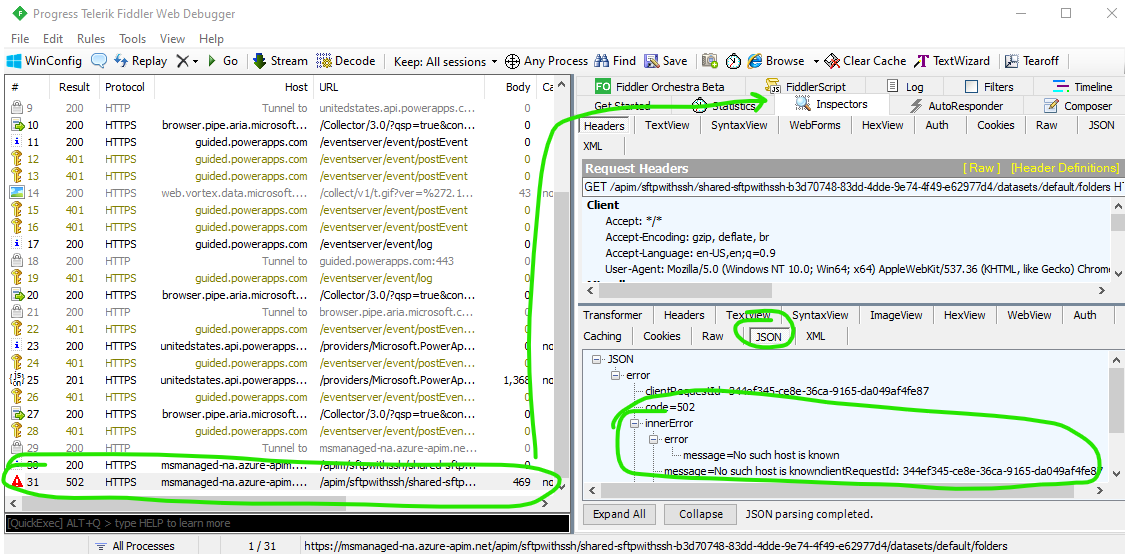Image resolution: width=1125 pixels, height=554 pixels.
Task: Click the Expand All button
Action: tap(619, 514)
